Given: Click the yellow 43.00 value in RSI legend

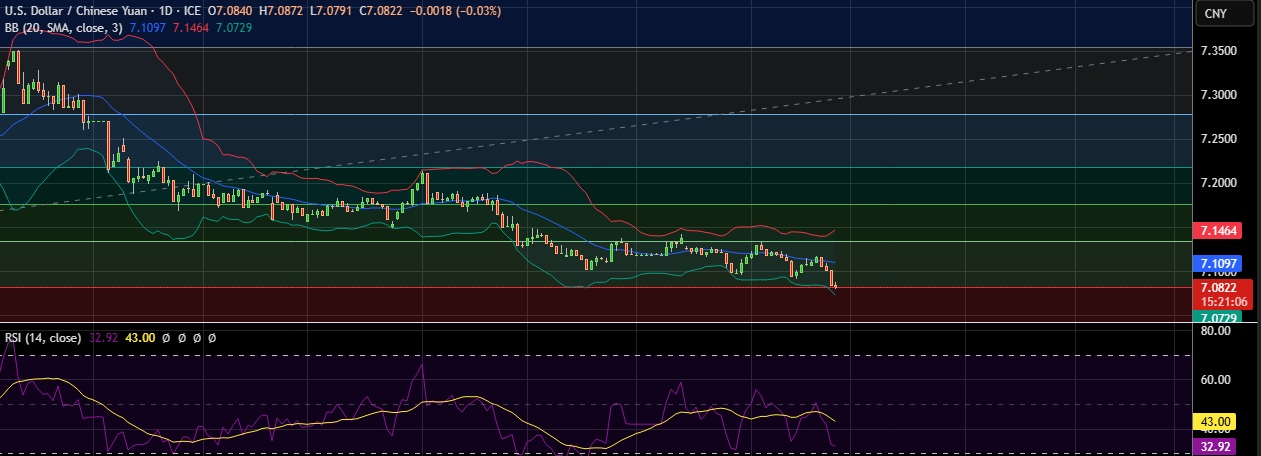Looking at the screenshot, I should (137, 338).
